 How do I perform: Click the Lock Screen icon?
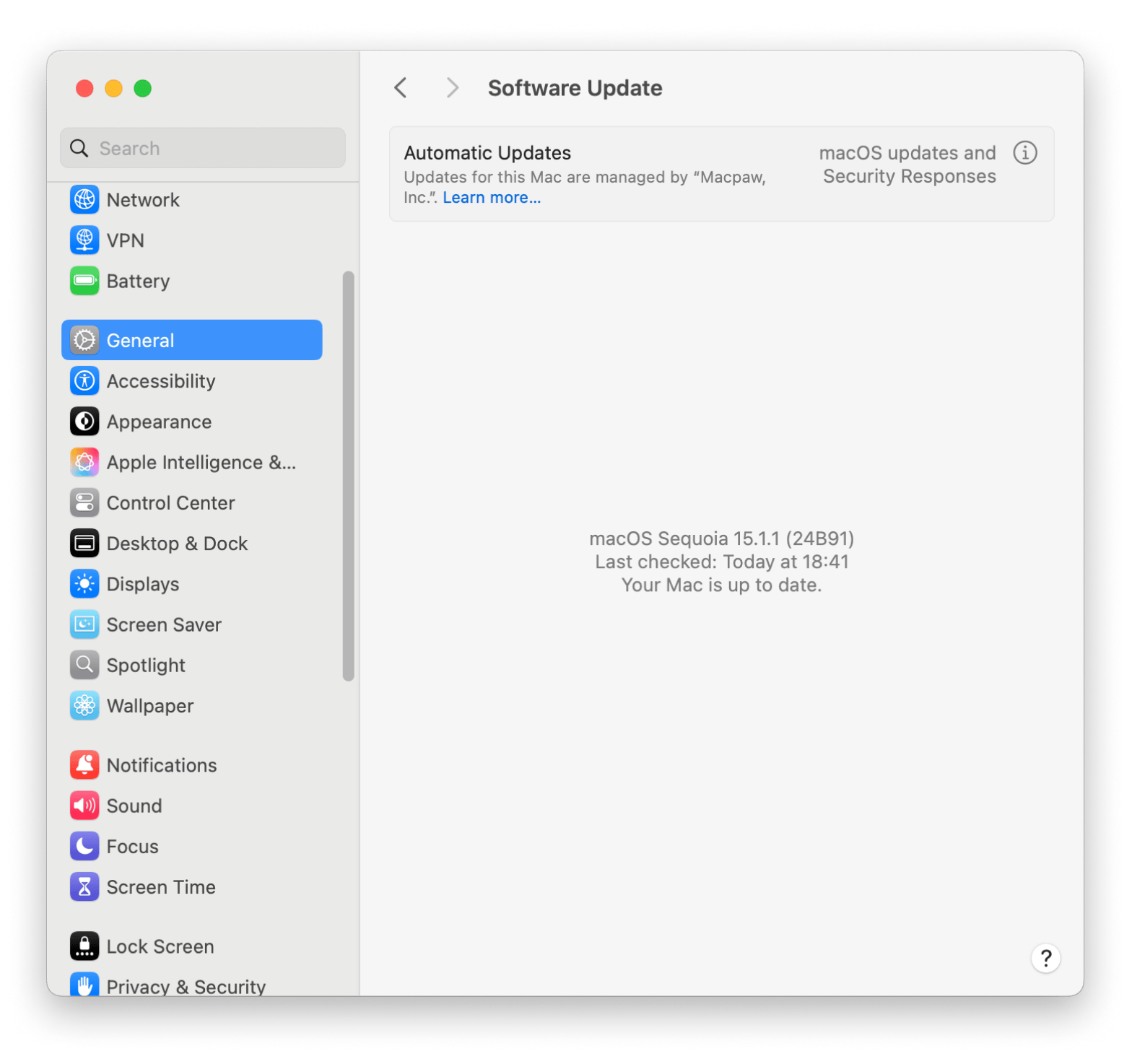coord(84,946)
